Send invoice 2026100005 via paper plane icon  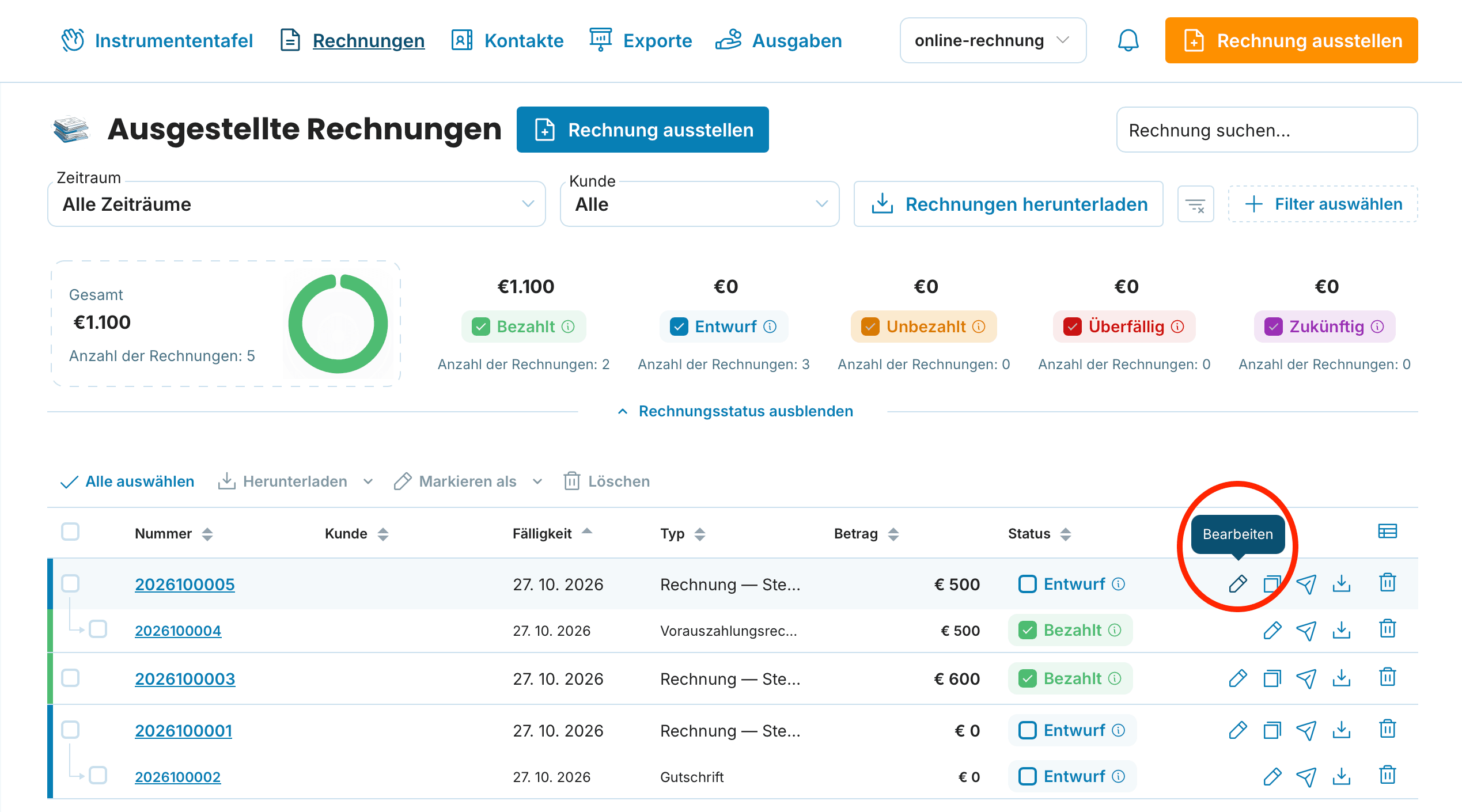point(1306,584)
